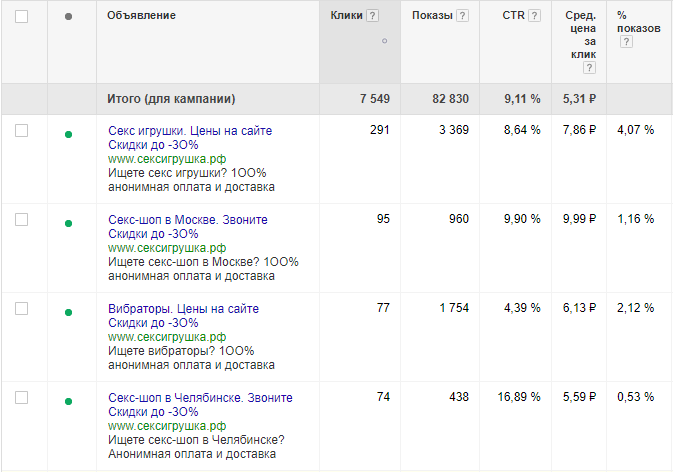Click the gray status dot in header
The image size is (673, 472).
pyautogui.click(x=68, y=17)
